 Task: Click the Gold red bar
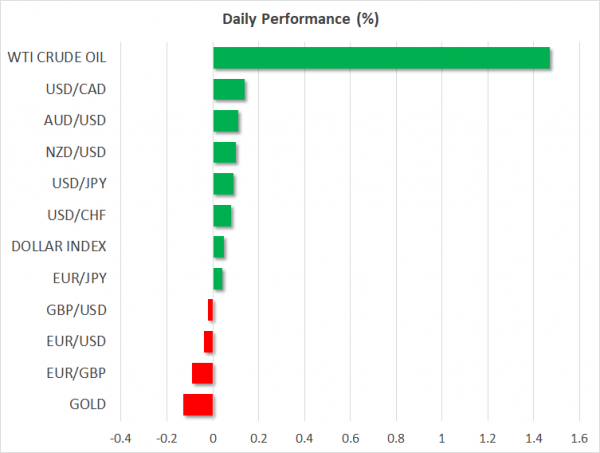(x=198, y=405)
